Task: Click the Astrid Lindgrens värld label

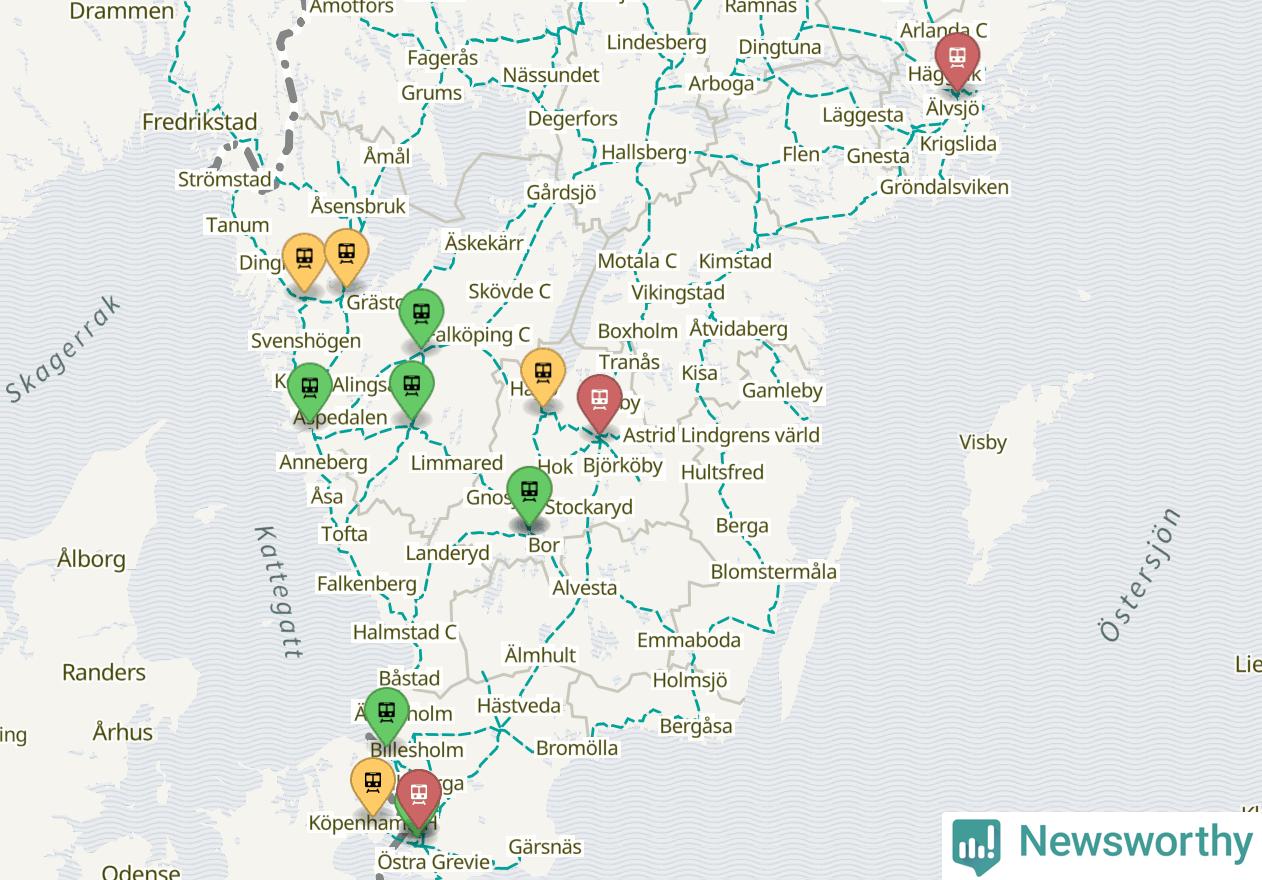Action: (x=721, y=435)
